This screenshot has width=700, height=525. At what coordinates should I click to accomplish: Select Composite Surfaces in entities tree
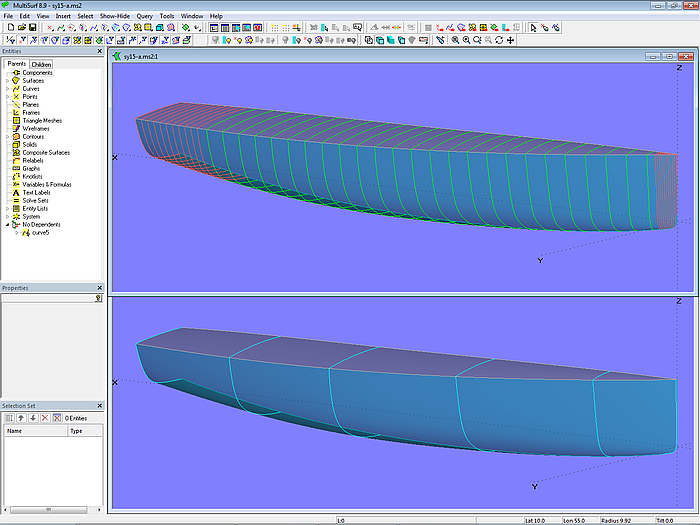[x=45, y=153]
